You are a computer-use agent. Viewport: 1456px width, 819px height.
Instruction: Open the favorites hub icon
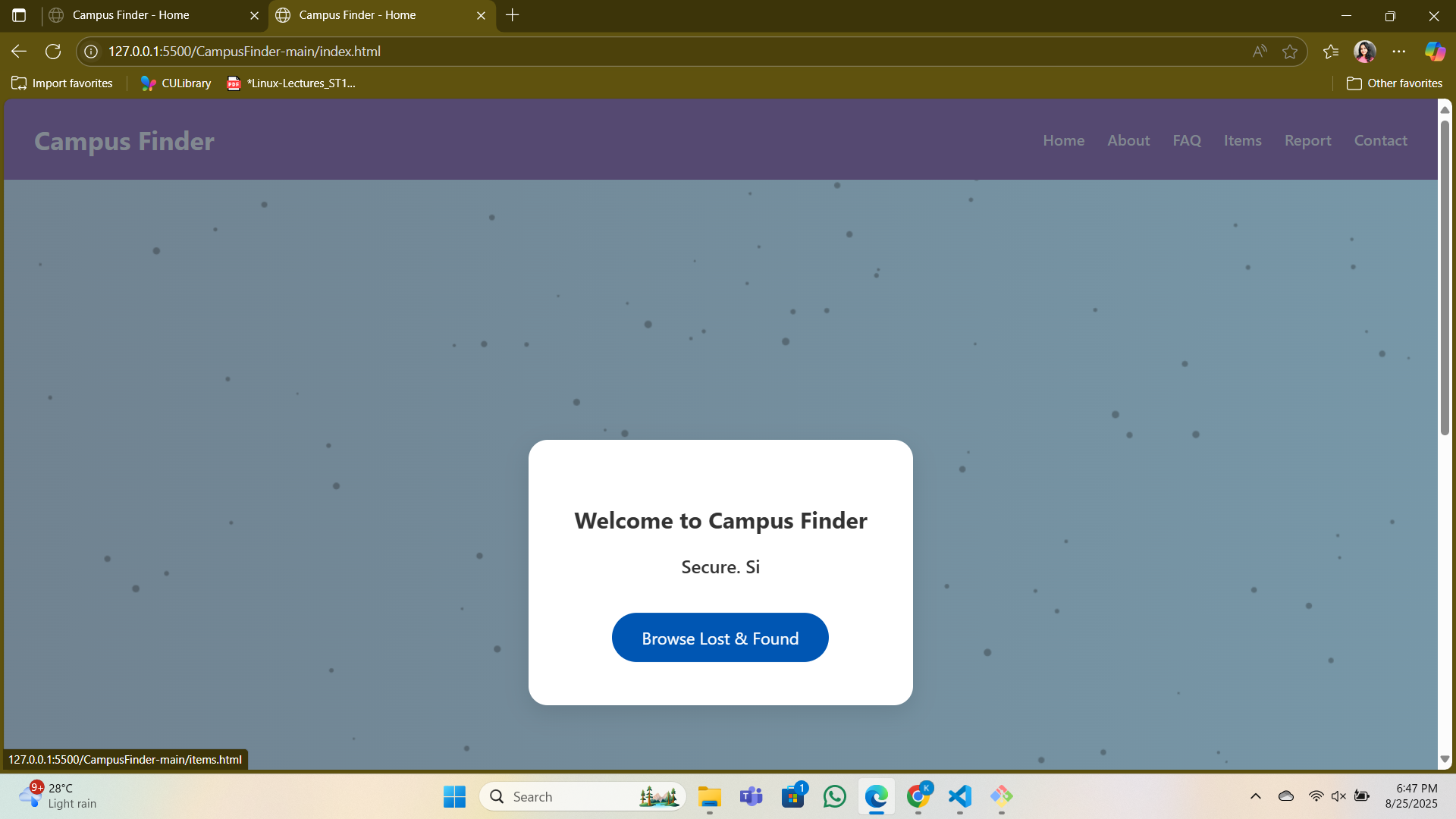[1331, 52]
